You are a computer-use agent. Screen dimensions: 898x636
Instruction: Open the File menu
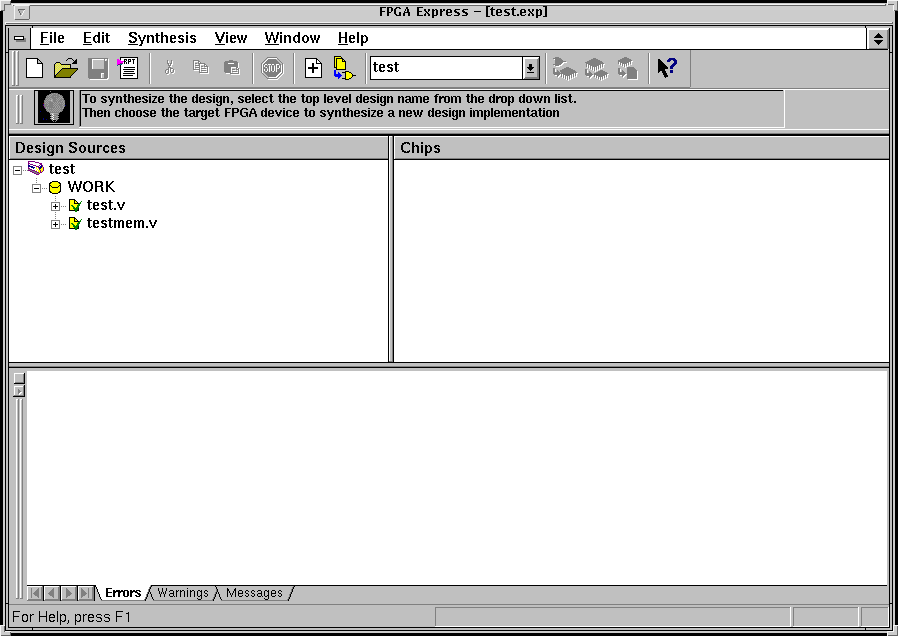click(52, 38)
